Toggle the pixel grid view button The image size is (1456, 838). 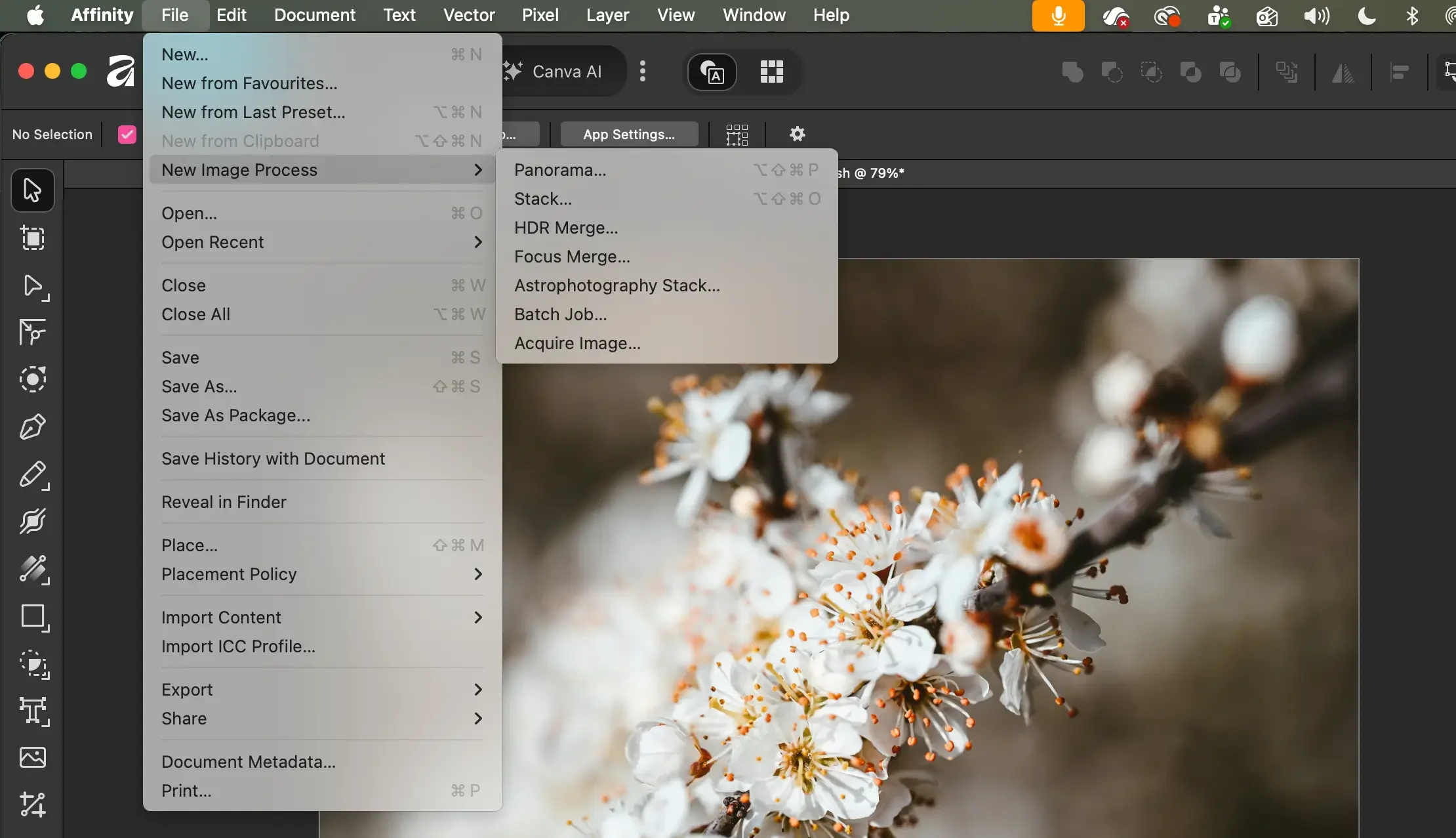771,71
